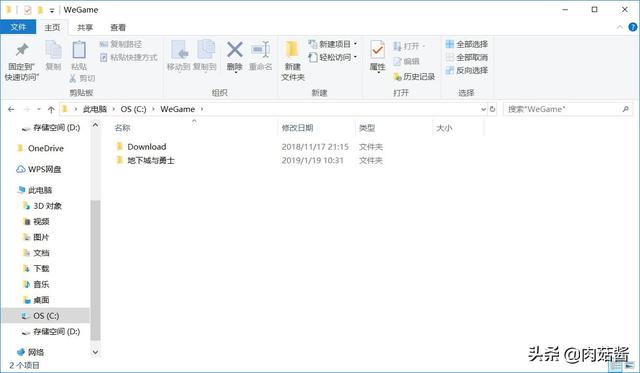Screen dimensions: 640x373
Task: Click the Move to (移动到) icon
Action: (179, 50)
